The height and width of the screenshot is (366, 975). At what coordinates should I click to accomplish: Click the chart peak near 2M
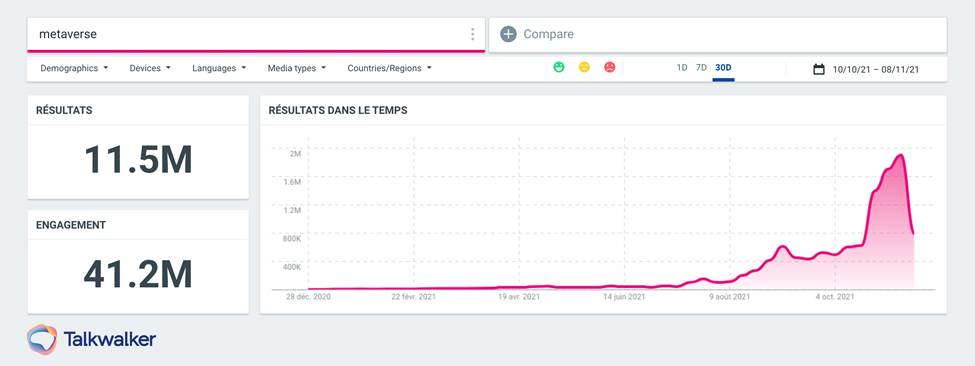[x=900, y=155]
